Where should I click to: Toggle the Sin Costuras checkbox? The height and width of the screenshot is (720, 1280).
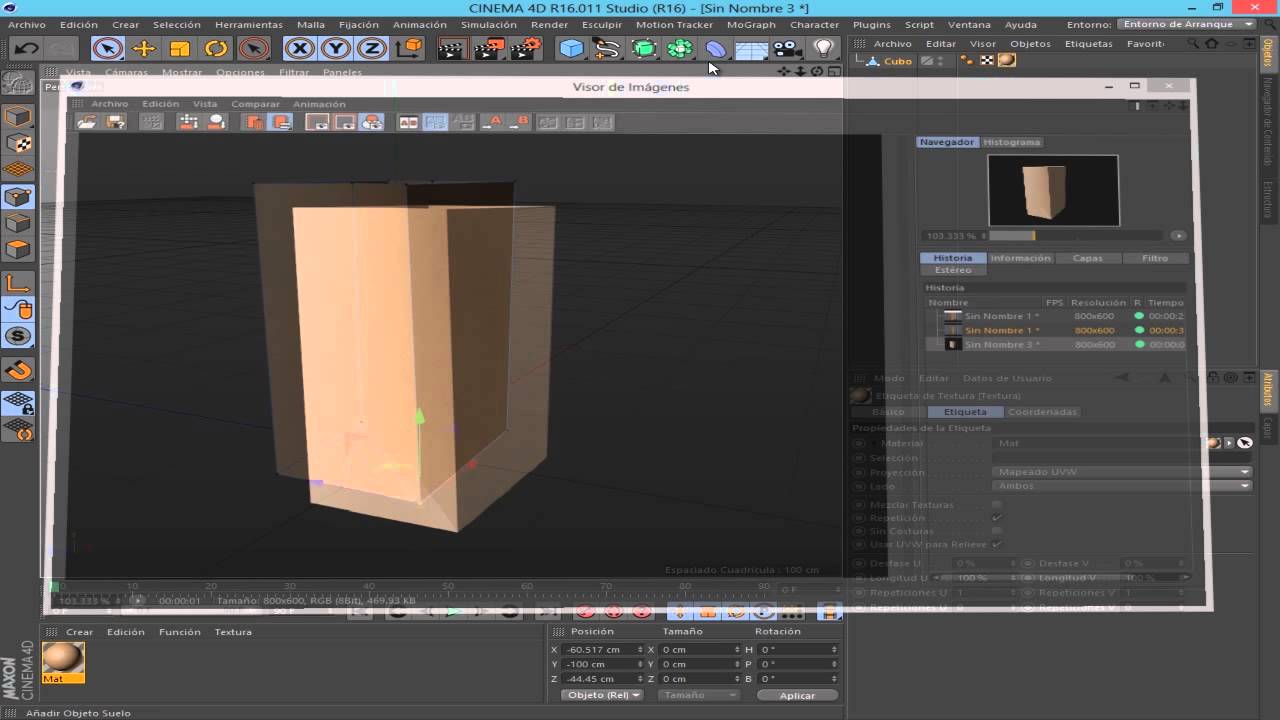[x=996, y=531]
